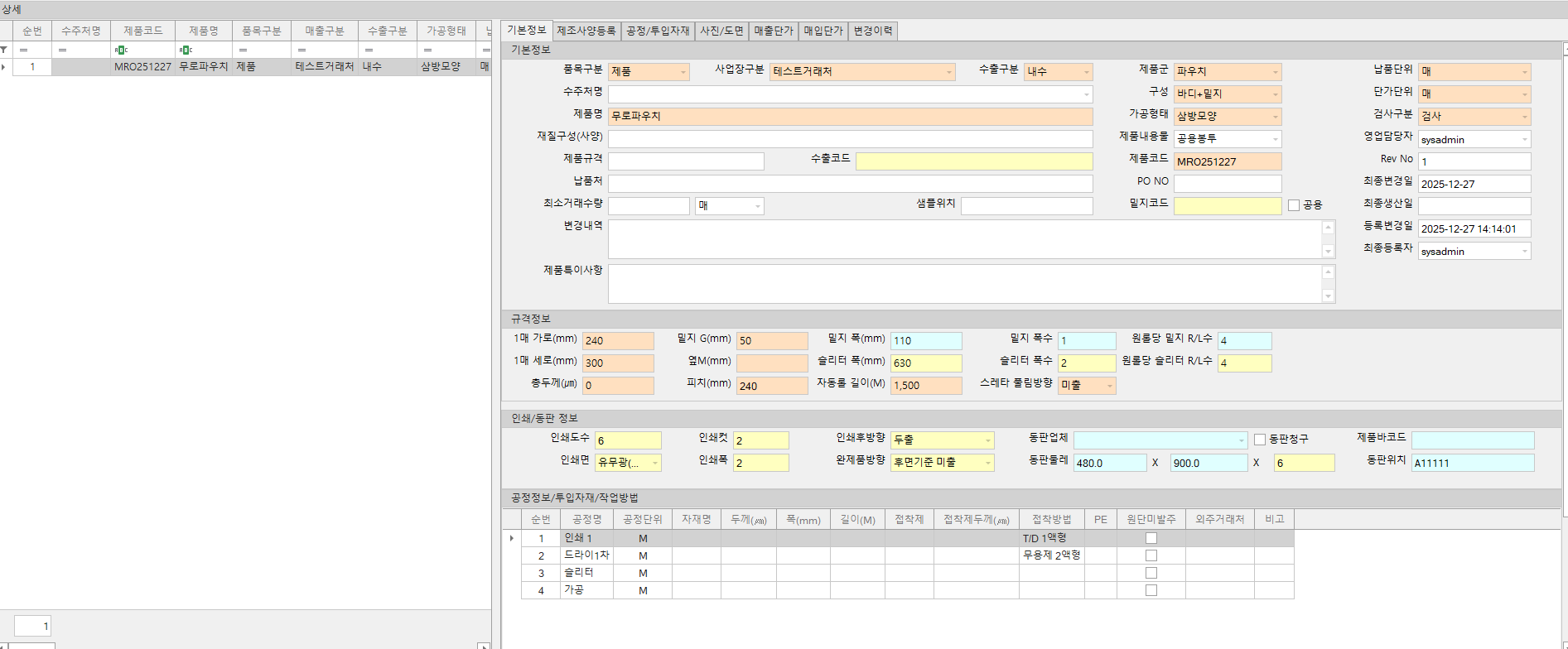Go to the 사진/도면 tab

point(722,31)
